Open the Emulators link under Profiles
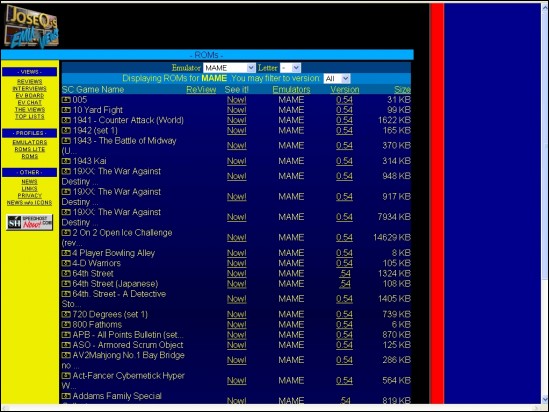 click(x=30, y=142)
